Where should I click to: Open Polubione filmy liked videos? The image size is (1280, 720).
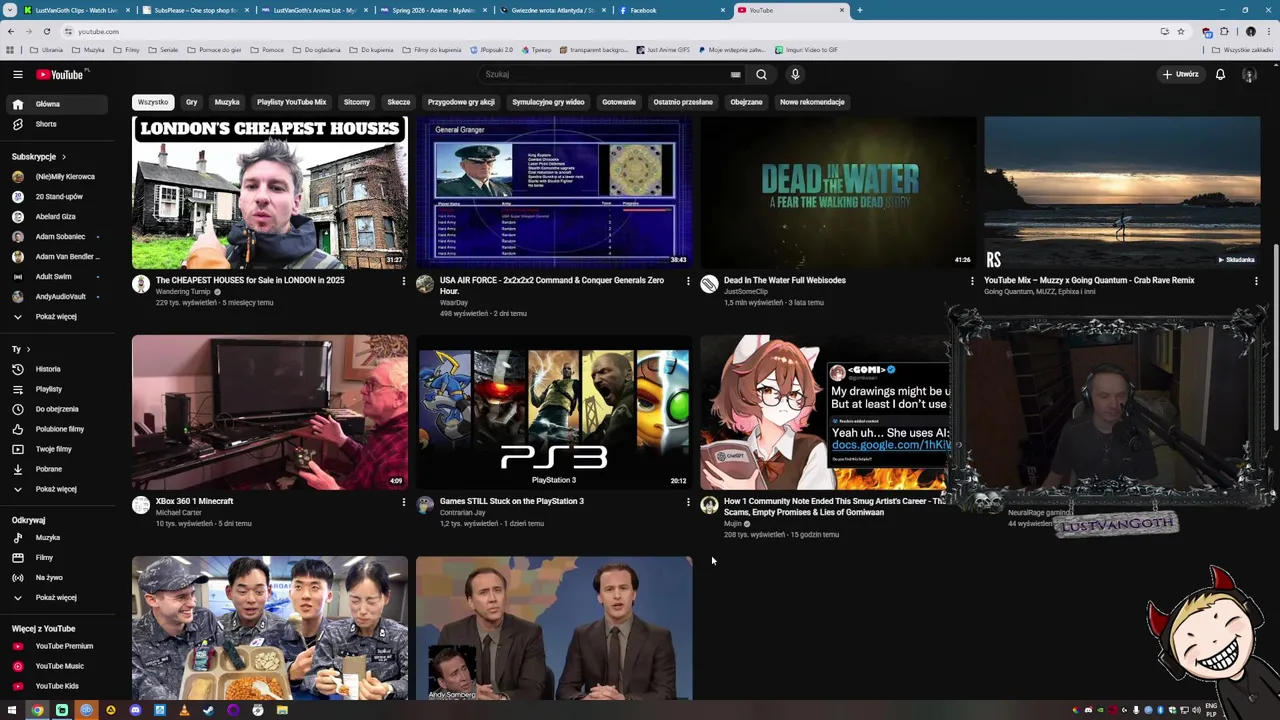(58, 429)
